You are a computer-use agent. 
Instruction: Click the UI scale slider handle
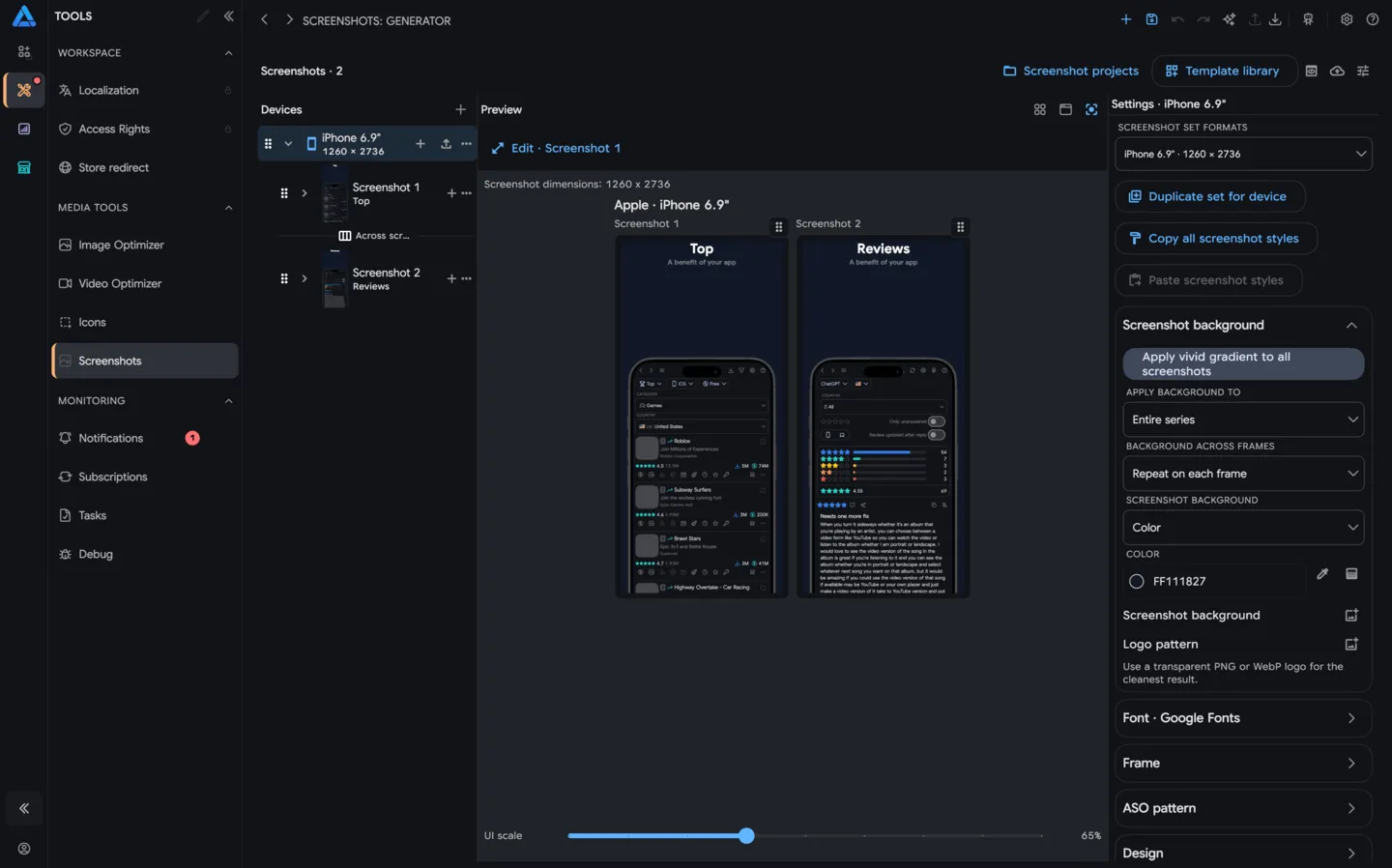click(746, 836)
